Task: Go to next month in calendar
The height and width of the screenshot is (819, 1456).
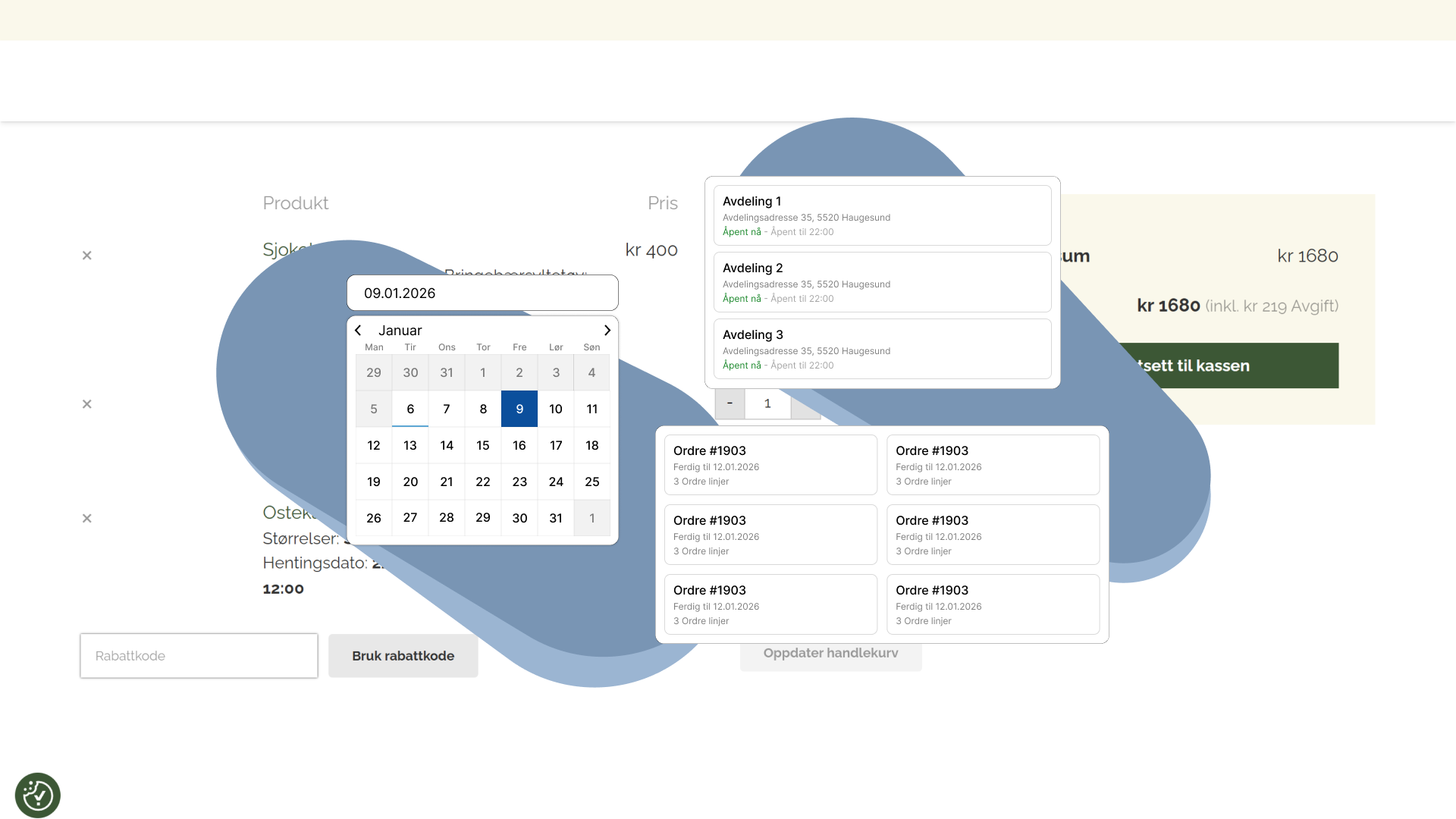Action: 607,331
